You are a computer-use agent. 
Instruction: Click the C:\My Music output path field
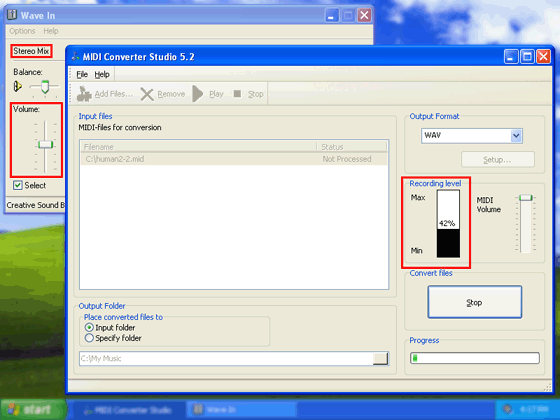click(x=226, y=358)
